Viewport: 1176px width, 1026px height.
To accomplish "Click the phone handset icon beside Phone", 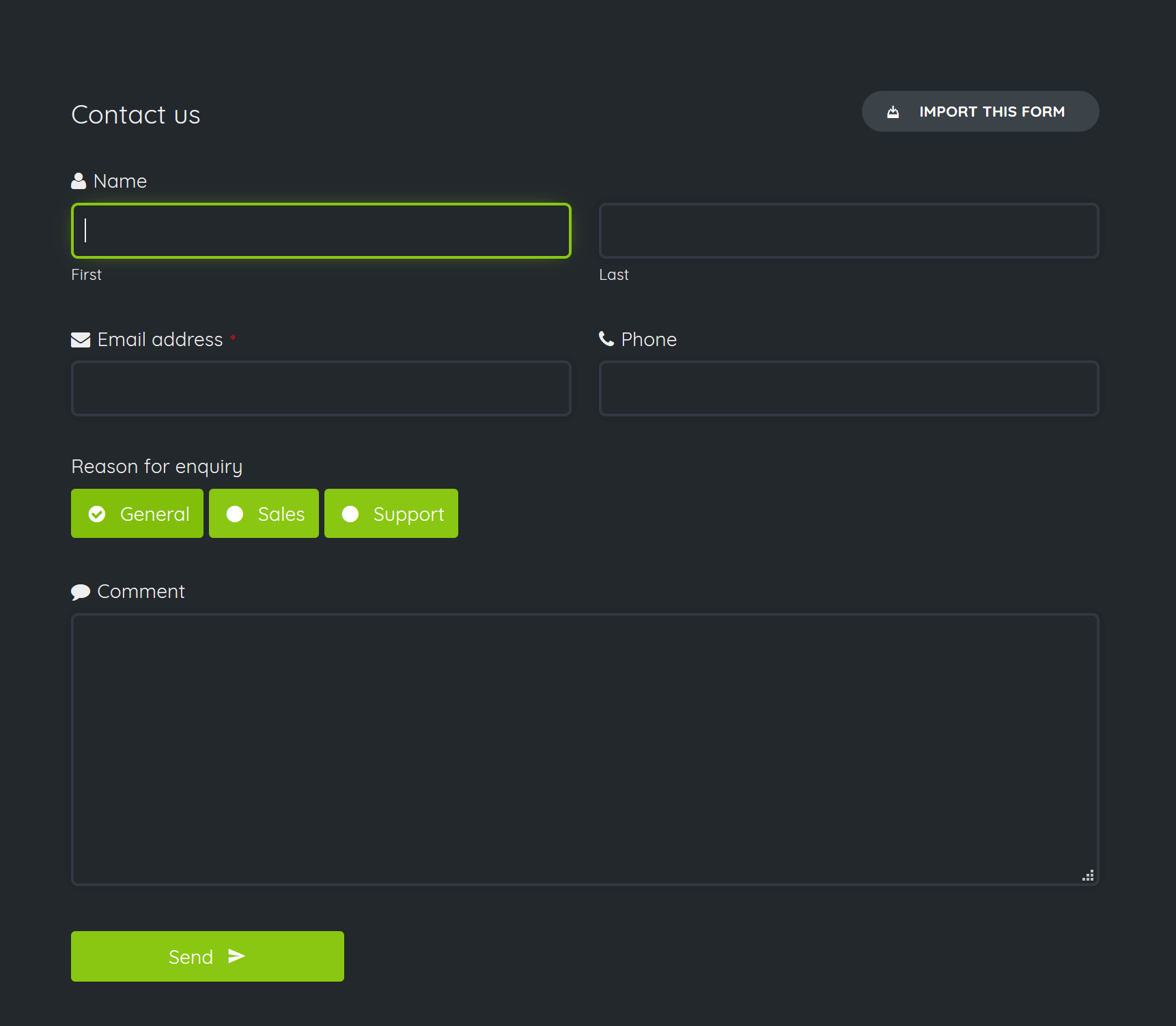I will (x=606, y=339).
